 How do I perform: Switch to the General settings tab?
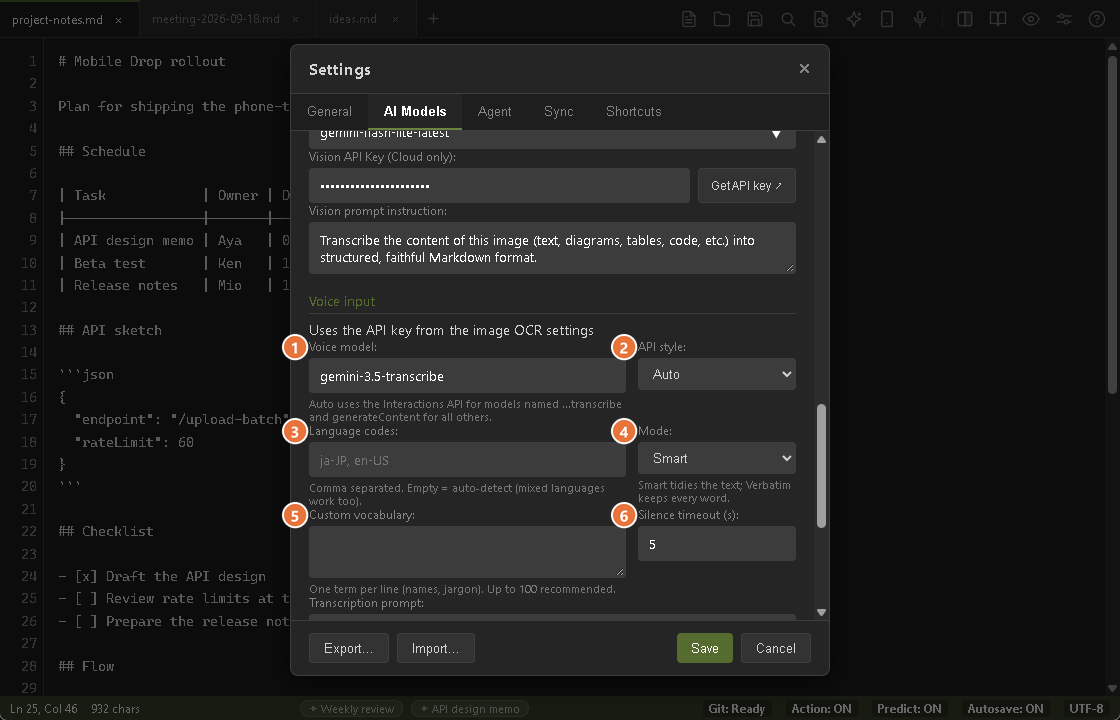tap(329, 111)
